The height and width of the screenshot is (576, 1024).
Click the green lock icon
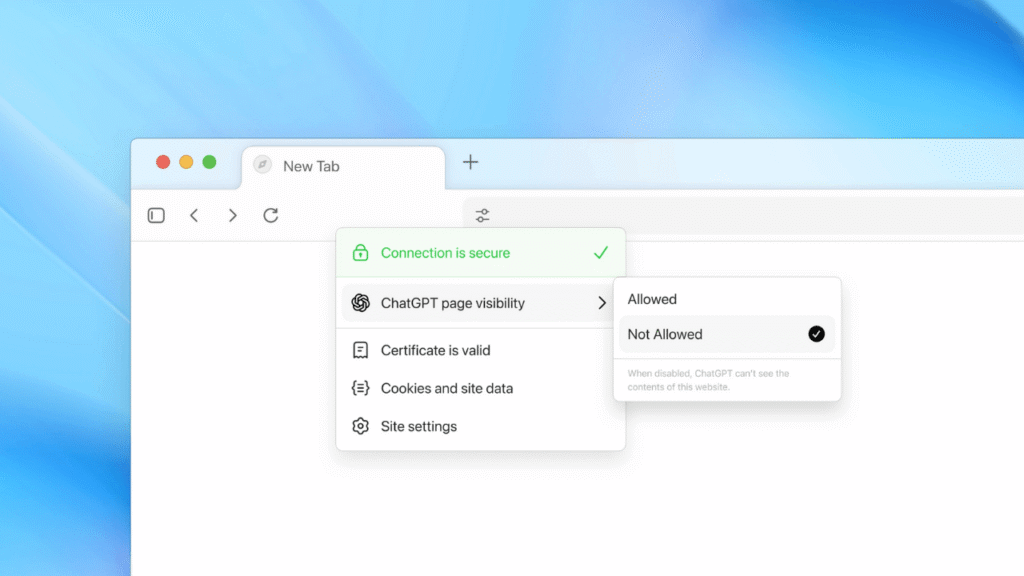coord(360,253)
